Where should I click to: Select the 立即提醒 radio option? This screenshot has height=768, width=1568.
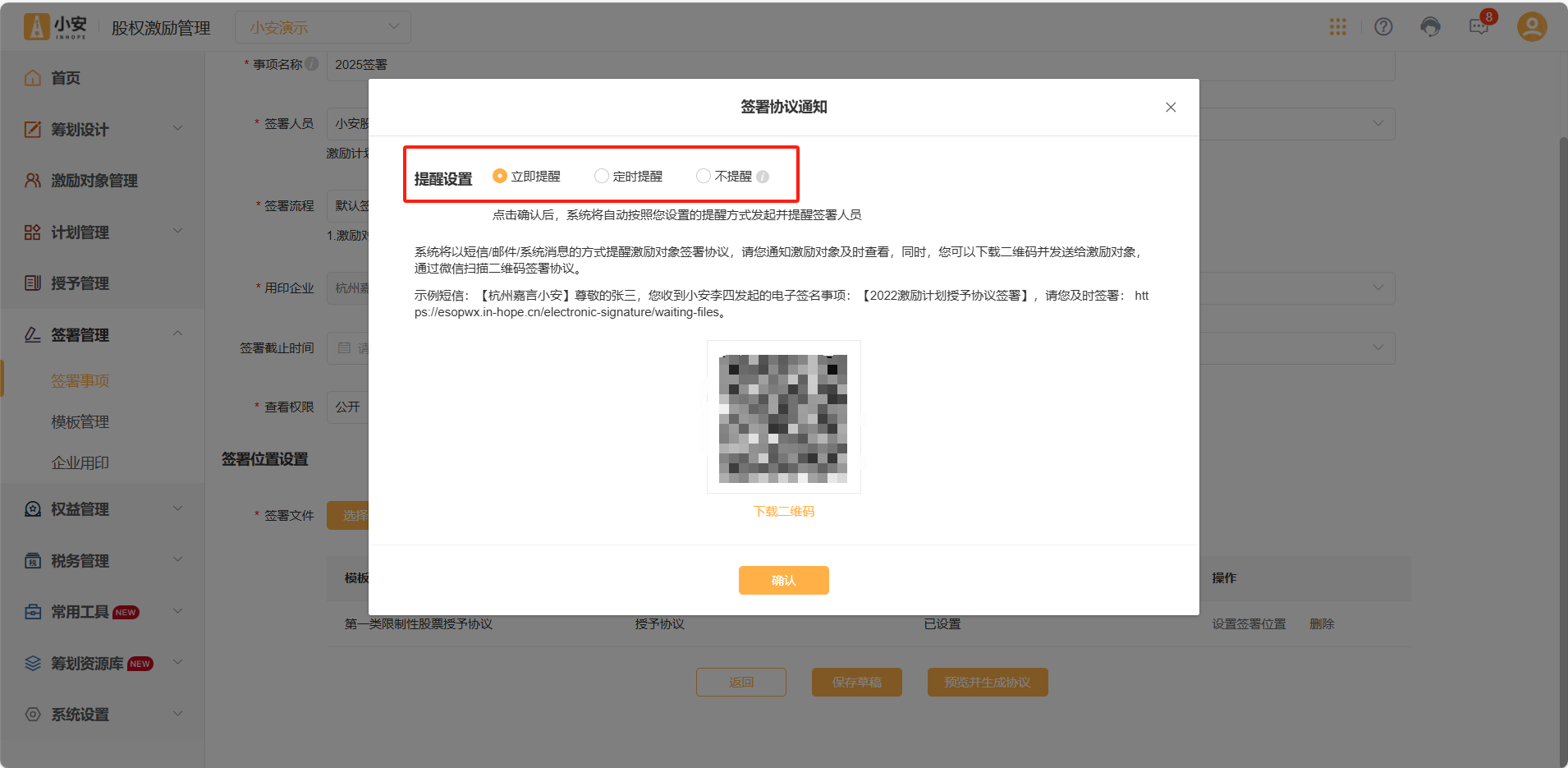coord(499,176)
